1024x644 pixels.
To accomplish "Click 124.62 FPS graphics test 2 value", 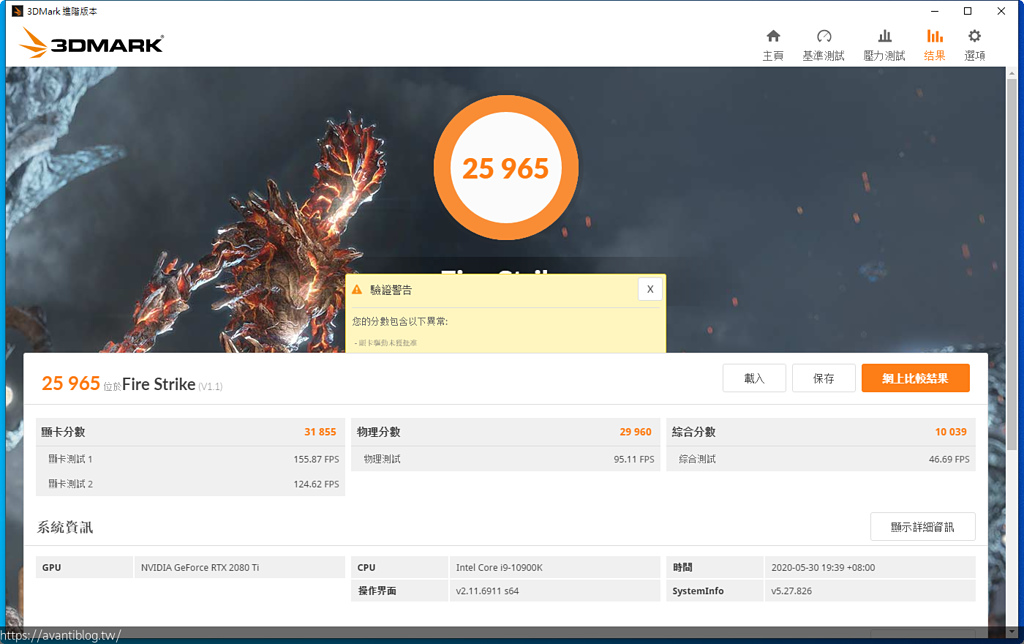I will point(316,484).
